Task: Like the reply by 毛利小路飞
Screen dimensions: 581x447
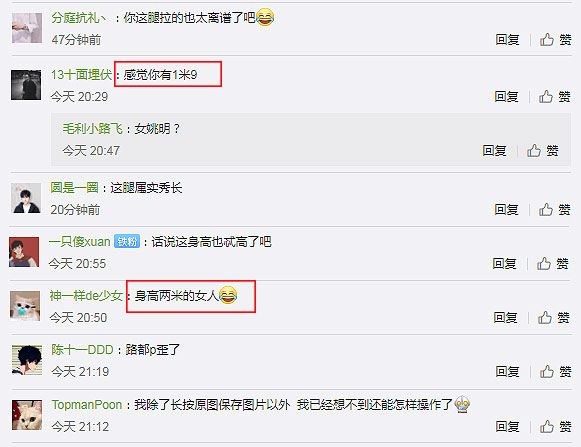Action: [x=542, y=150]
